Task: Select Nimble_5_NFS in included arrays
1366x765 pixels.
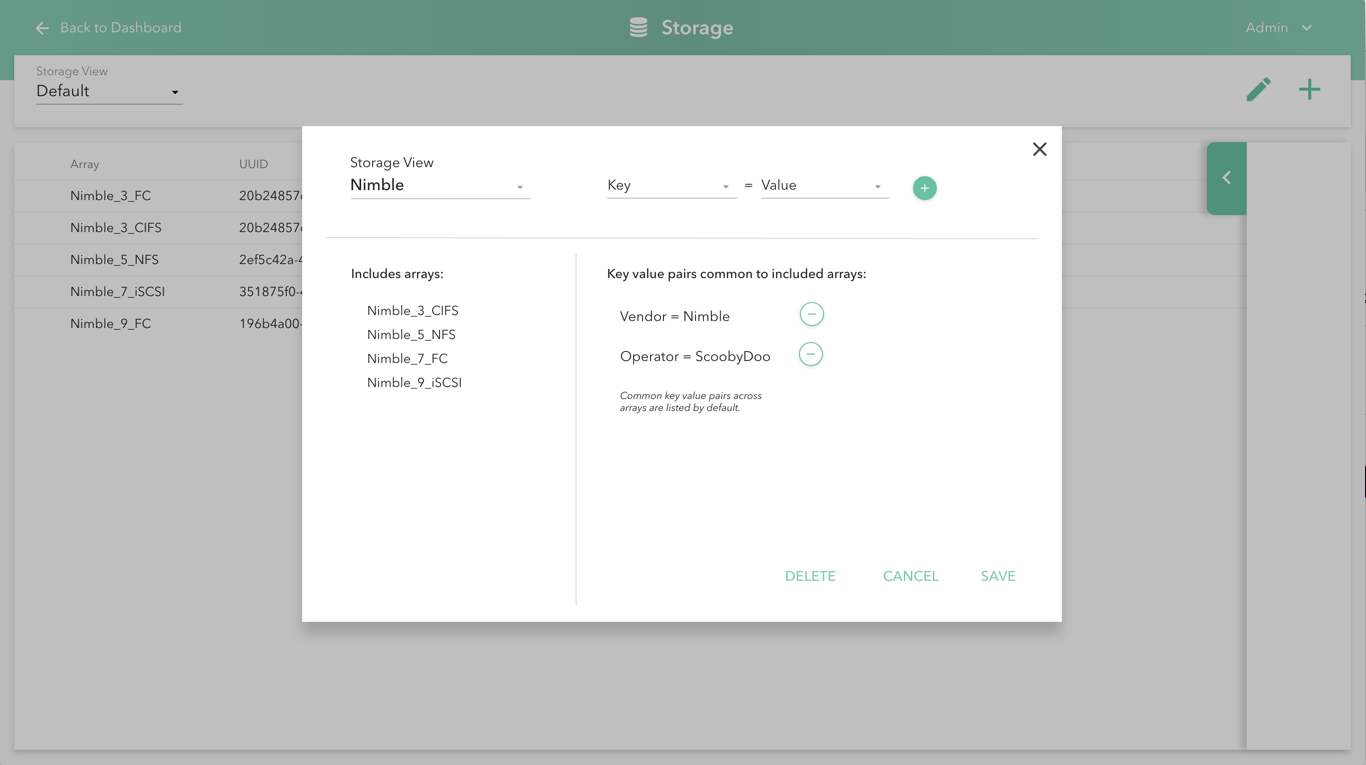Action: tap(411, 335)
